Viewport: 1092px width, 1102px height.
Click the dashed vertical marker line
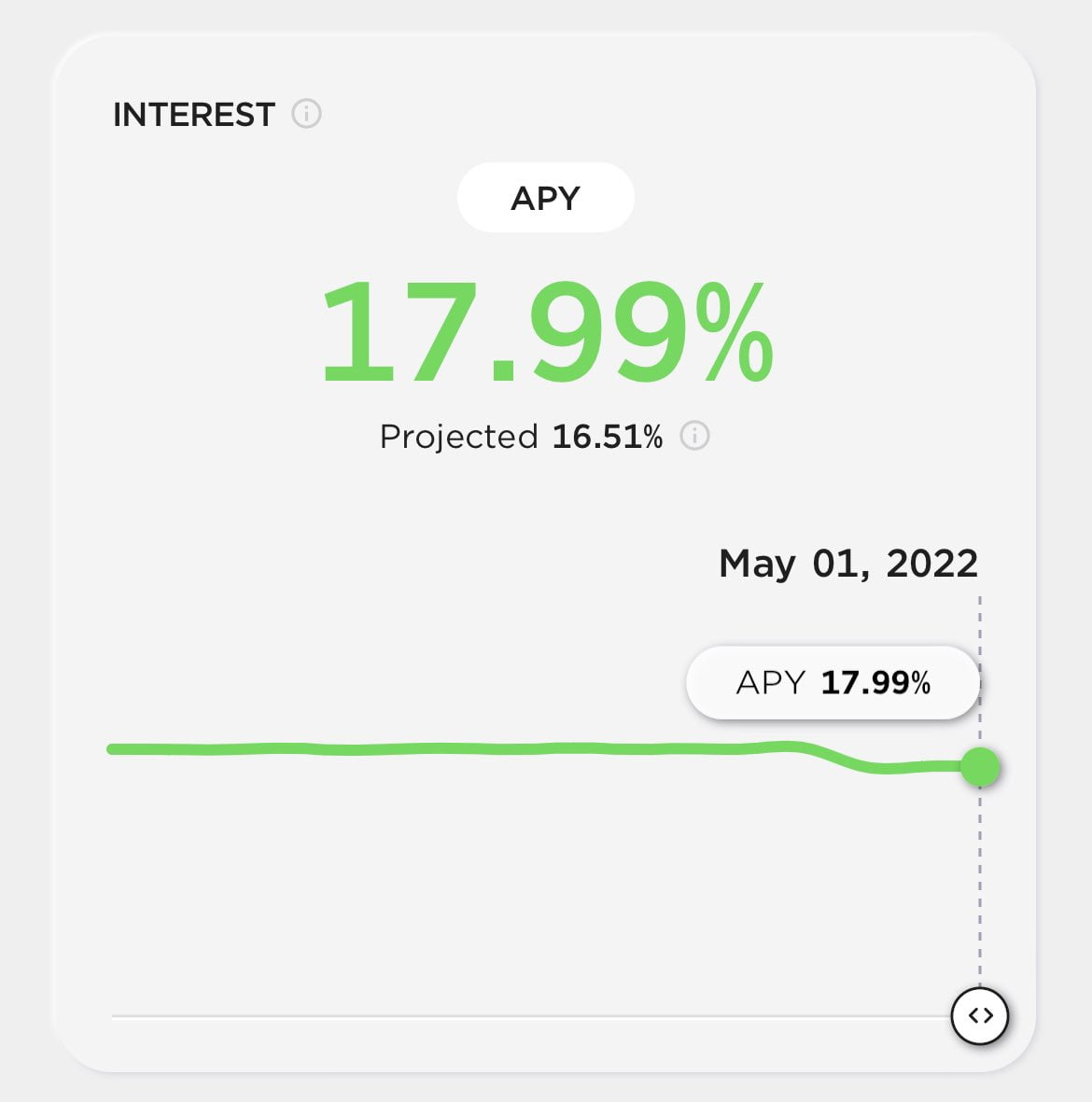coord(979,878)
